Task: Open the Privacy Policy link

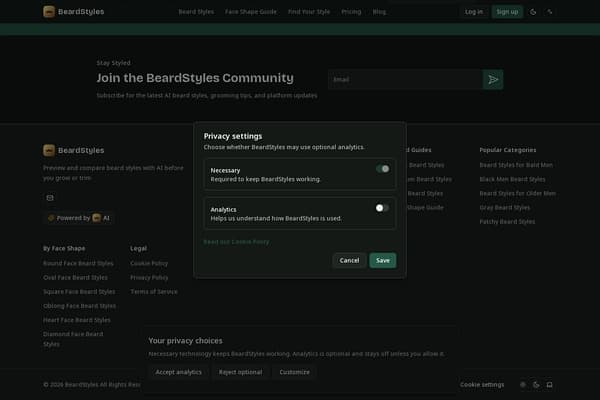Action: pos(149,278)
